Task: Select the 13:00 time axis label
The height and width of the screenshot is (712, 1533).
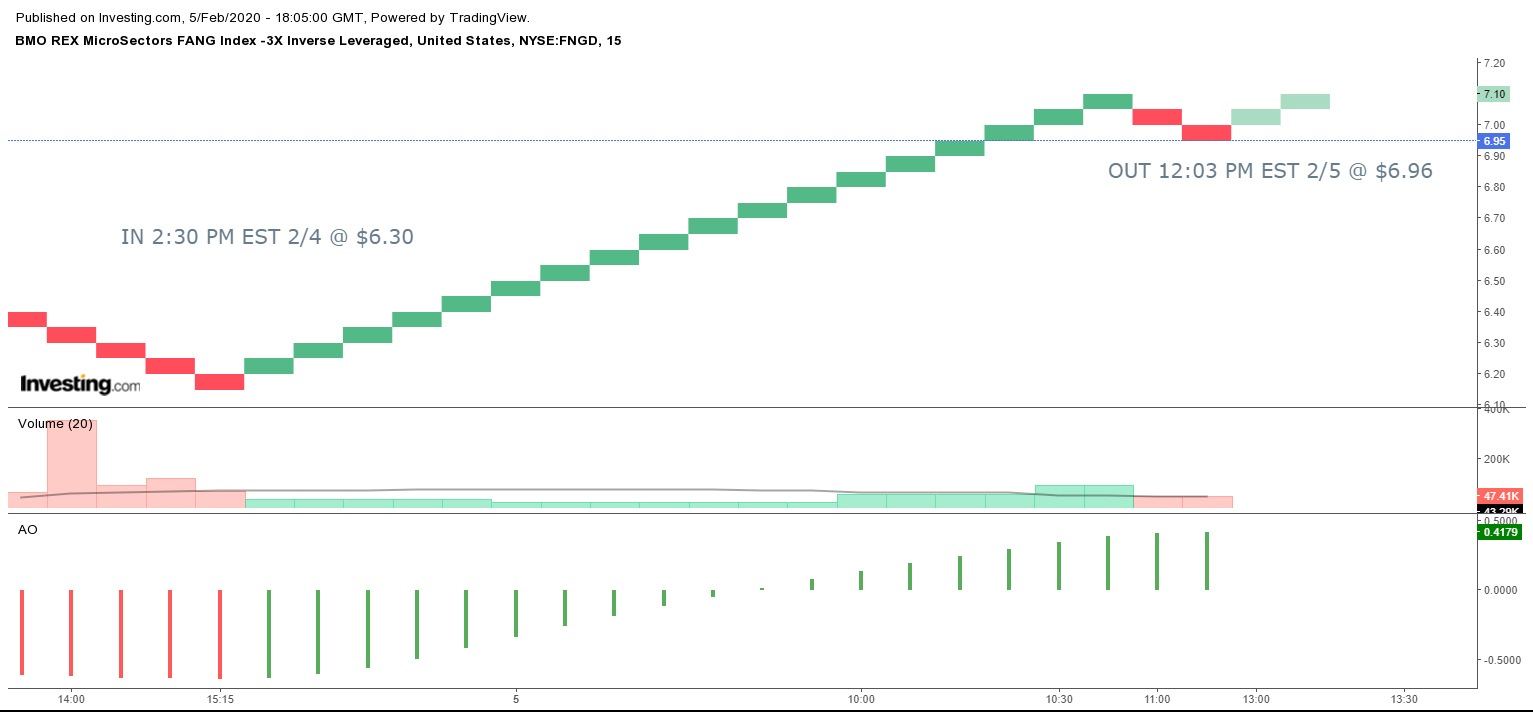Action: (x=1256, y=698)
